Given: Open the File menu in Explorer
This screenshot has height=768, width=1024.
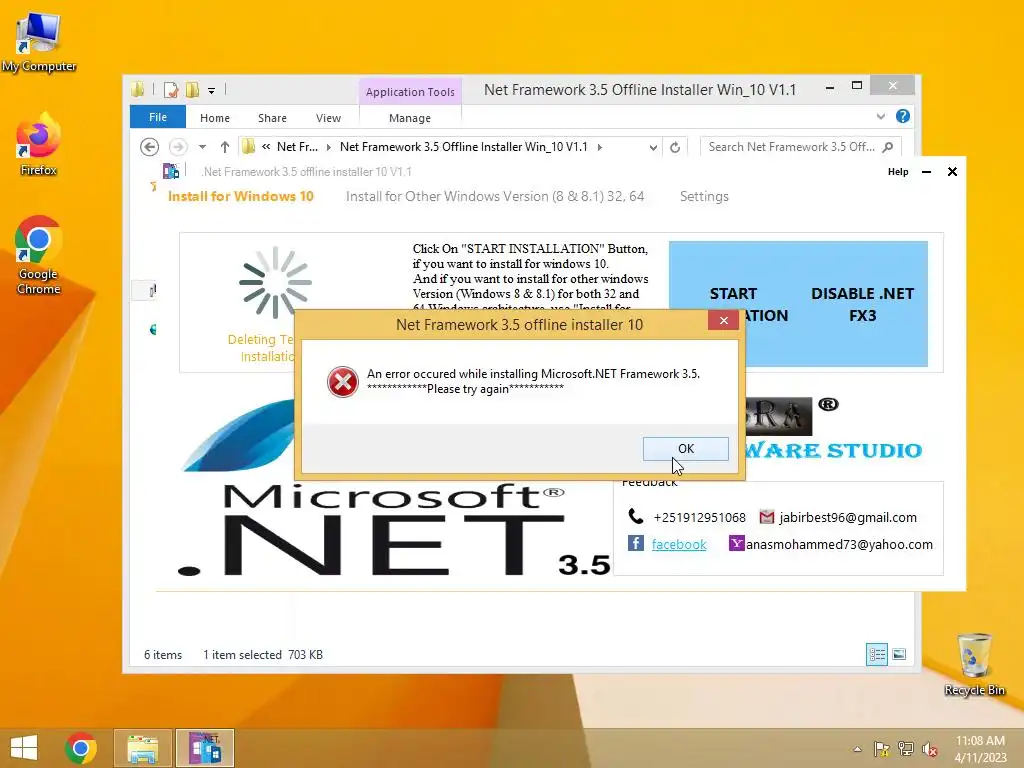Looking at the screenshot, I should (x=157, y=117).
